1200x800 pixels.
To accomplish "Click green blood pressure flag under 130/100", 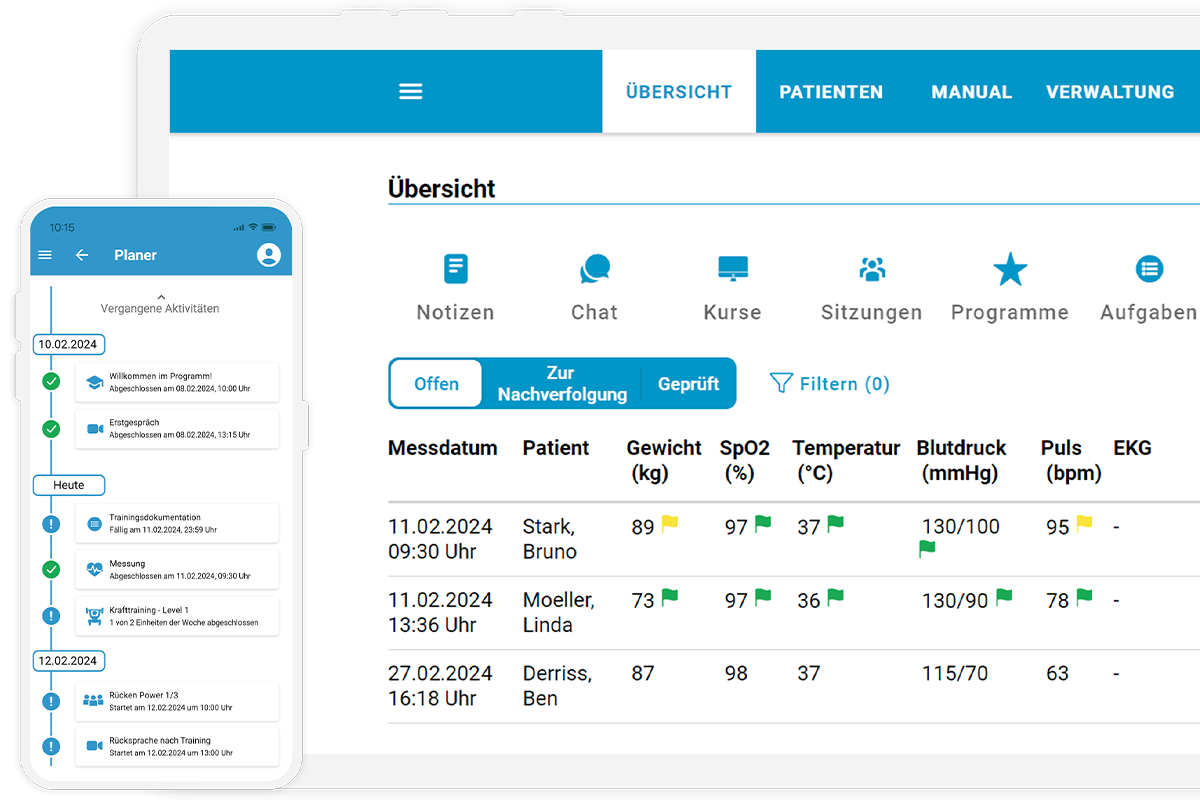I will (927, 549).
